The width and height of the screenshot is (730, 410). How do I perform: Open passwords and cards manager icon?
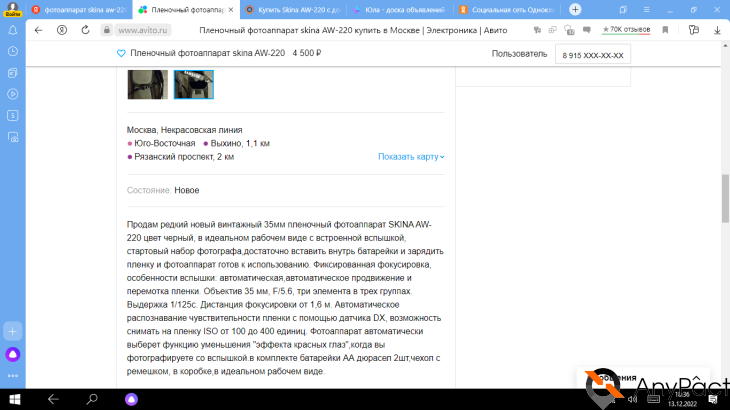point(694,30)
